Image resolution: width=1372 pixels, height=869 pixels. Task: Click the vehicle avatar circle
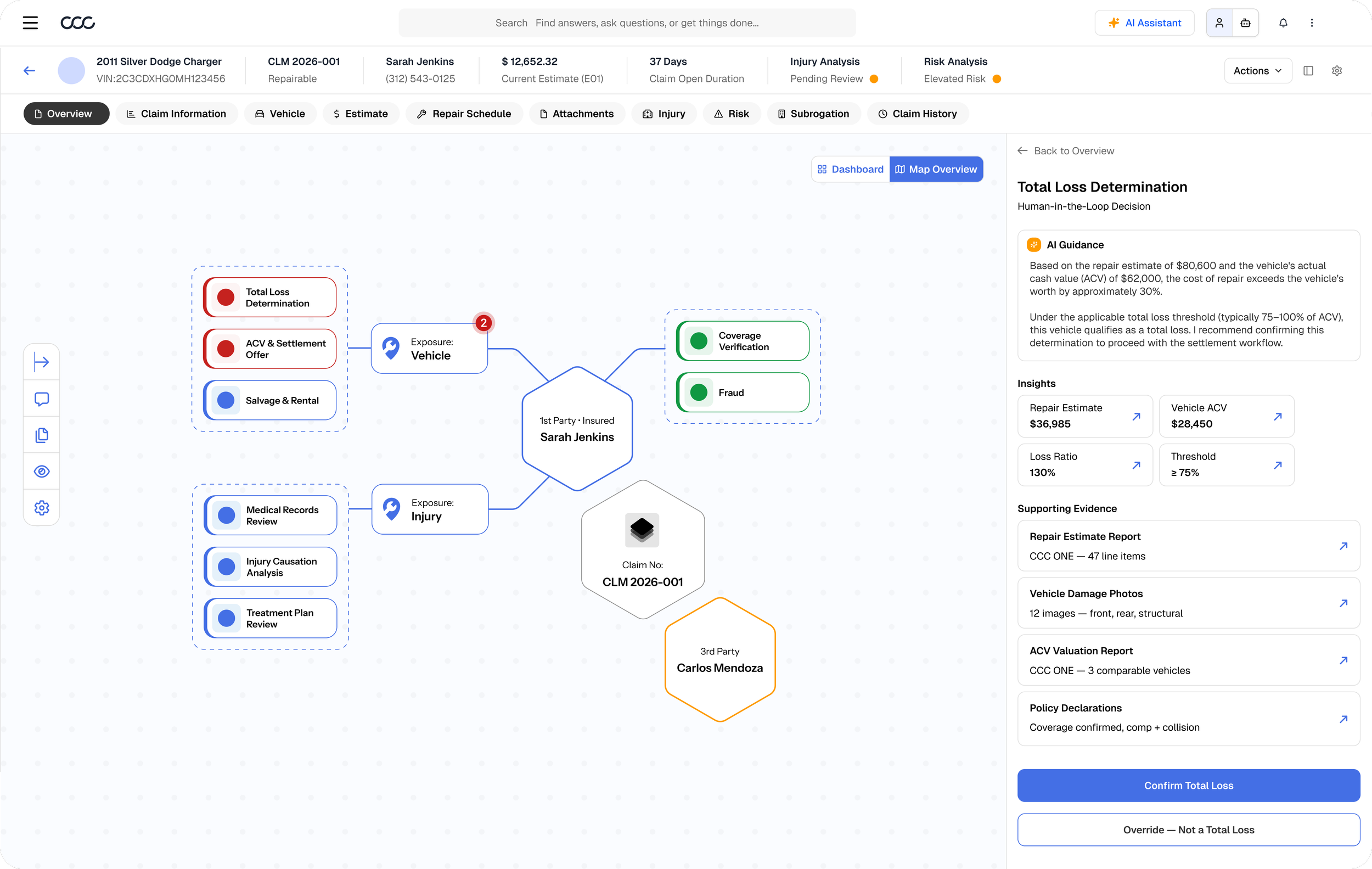click(x=71, y=70)
